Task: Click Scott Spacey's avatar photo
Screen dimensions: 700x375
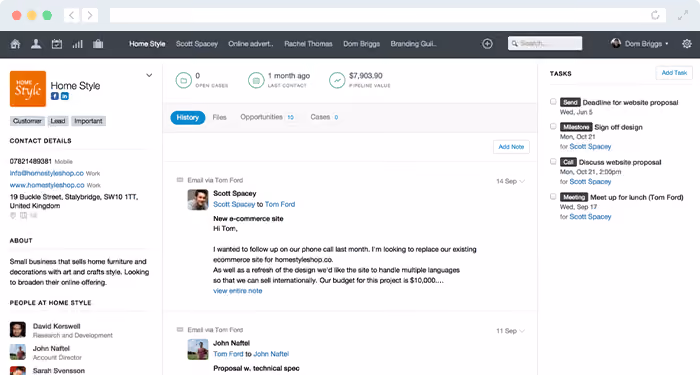Action: (x=198, y=200)
